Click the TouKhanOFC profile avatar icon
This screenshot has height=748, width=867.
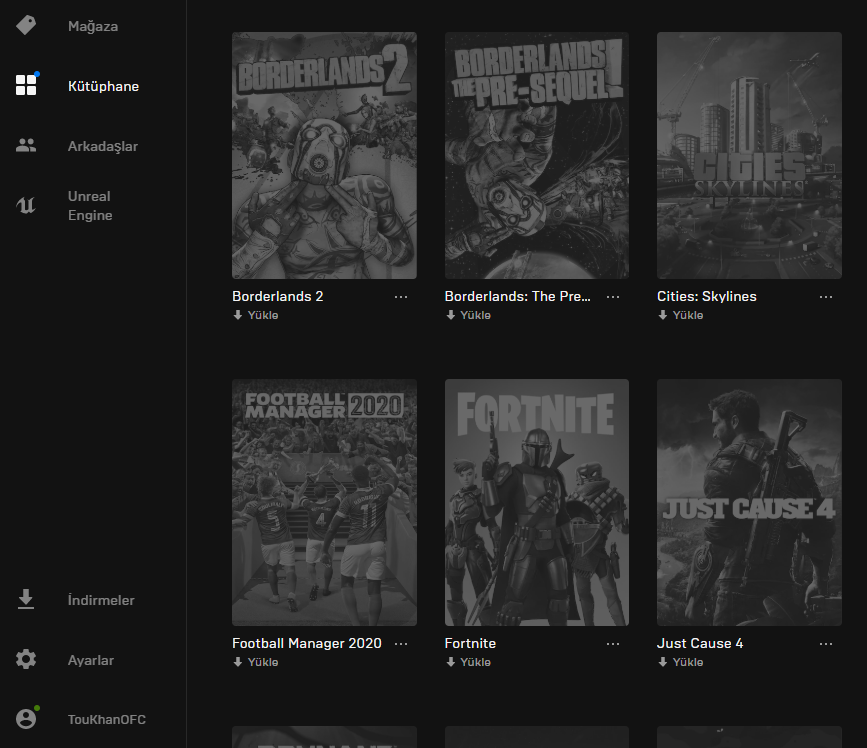click(x=26, y=719)
